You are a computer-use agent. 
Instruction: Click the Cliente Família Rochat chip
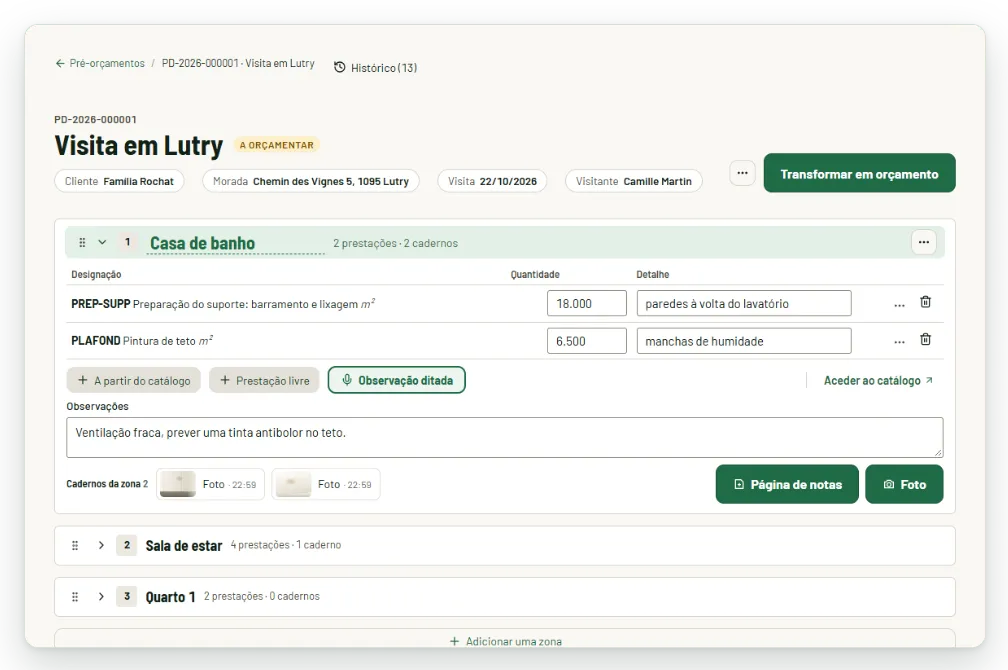(x=120, y=181)
